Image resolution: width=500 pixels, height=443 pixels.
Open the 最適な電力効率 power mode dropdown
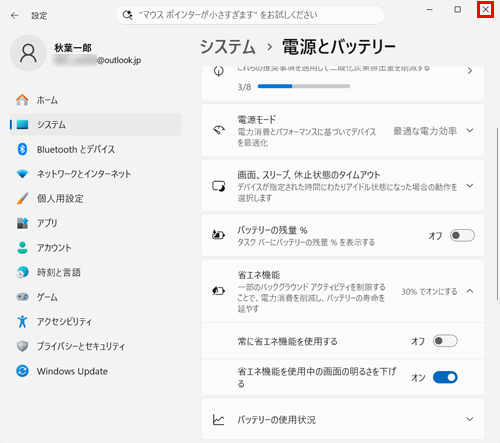point(433,131)
